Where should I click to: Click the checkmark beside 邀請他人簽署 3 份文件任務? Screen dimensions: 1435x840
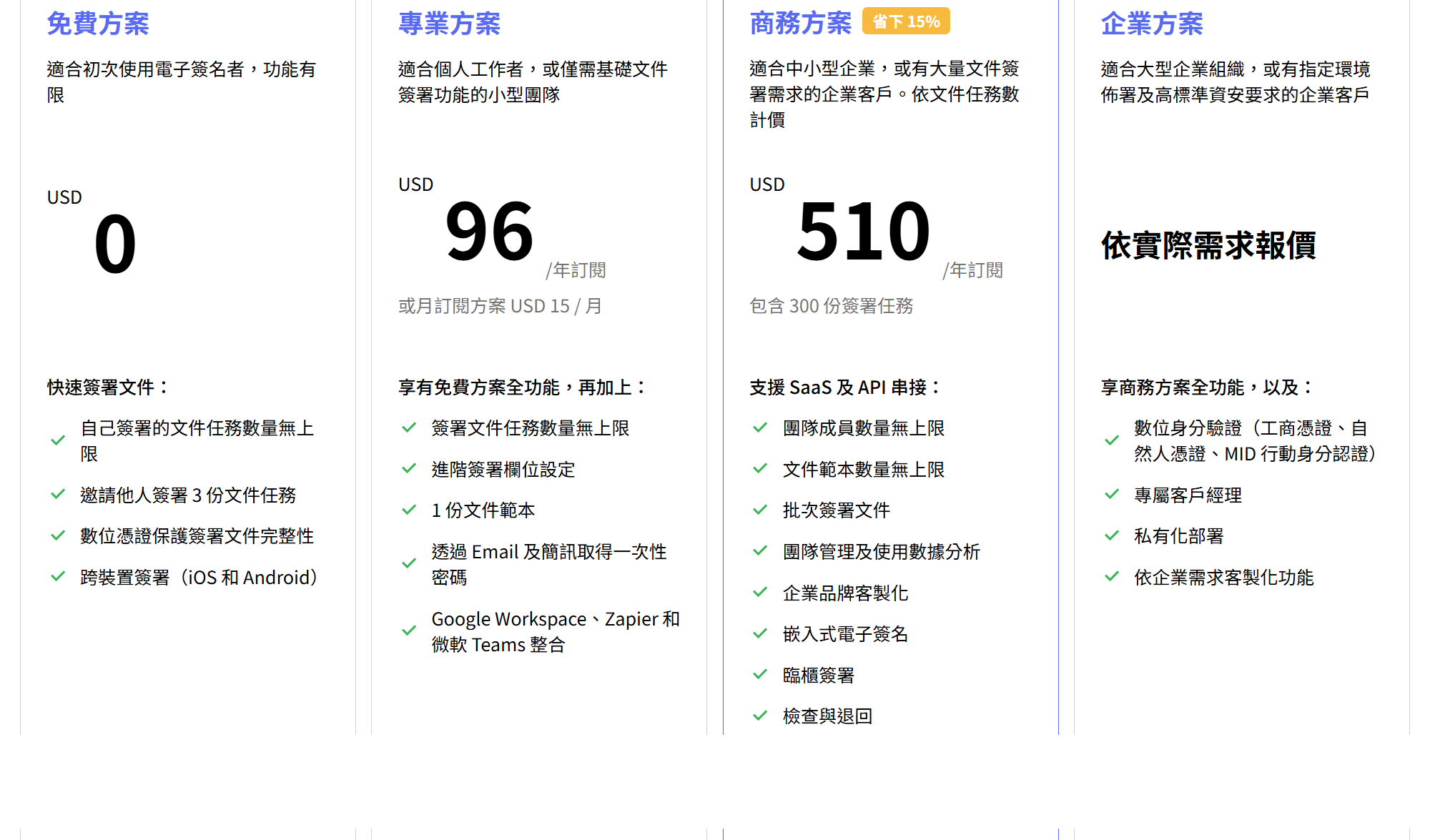click(x=58, y=494)
